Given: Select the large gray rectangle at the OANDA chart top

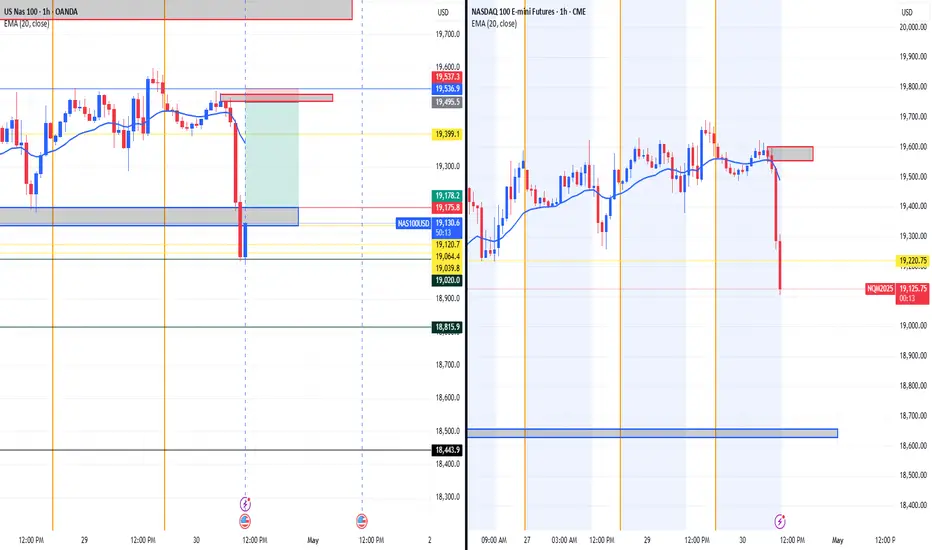Looking at the screenshot, I should point(176,10).
